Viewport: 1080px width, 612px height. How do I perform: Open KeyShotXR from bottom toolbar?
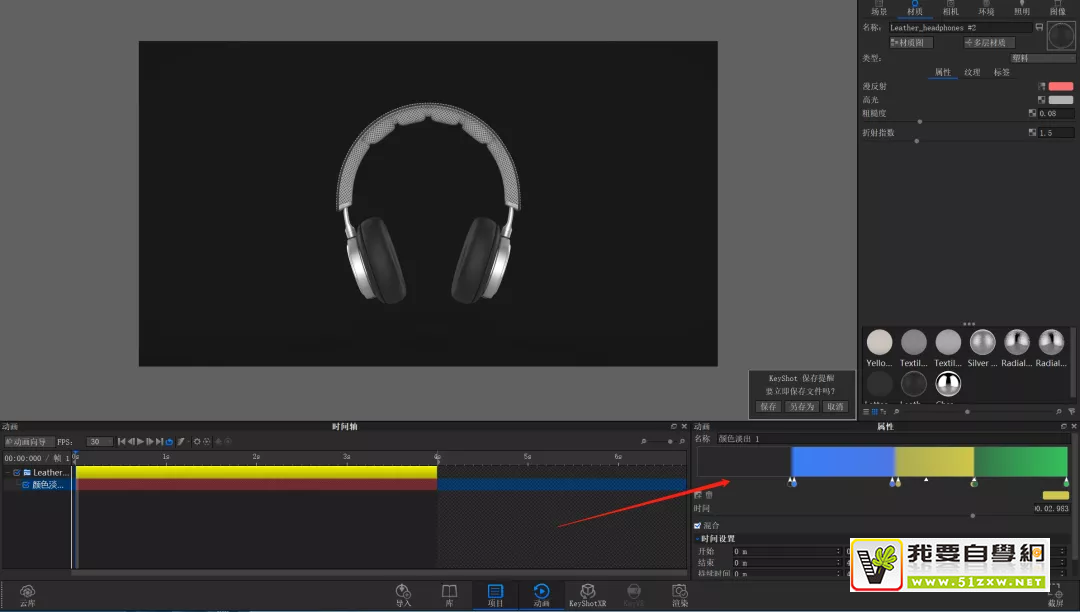588,592
